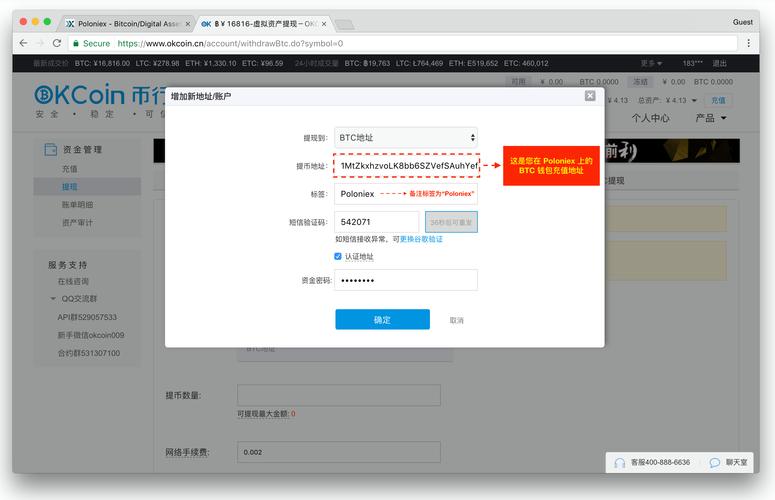Screen dimensions: 775x500
Task: Click the green Secure padlock icon
Action: [75, 44]
